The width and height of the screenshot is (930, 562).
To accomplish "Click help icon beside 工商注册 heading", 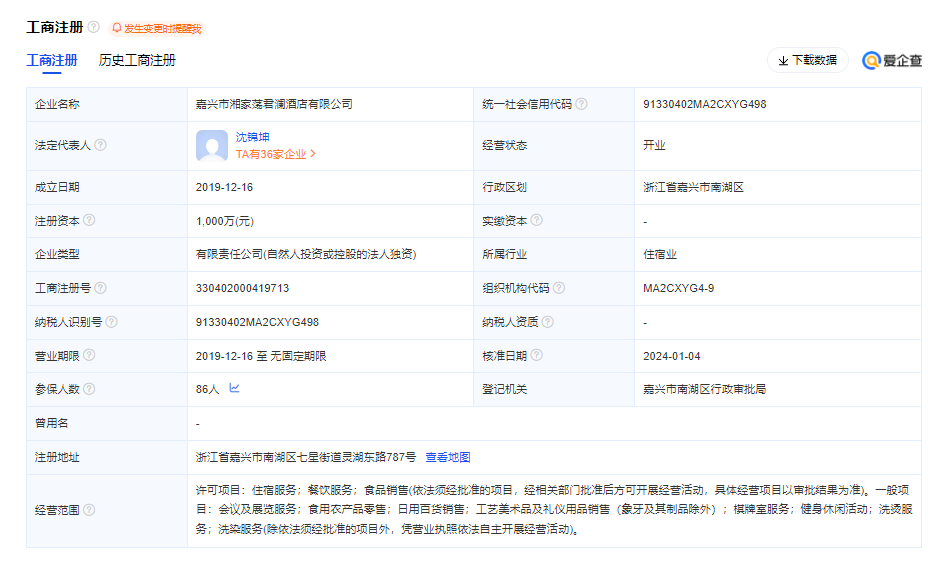I will coord(94,27).
